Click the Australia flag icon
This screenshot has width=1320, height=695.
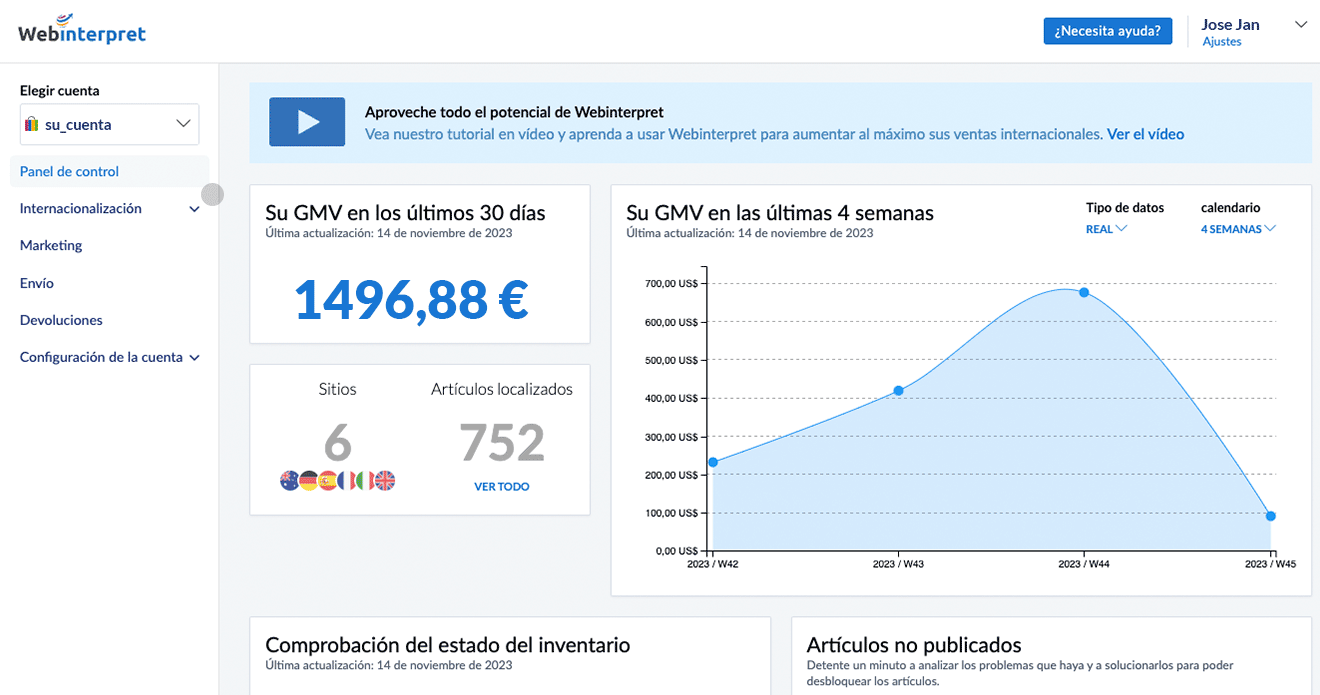coord(291,481)
